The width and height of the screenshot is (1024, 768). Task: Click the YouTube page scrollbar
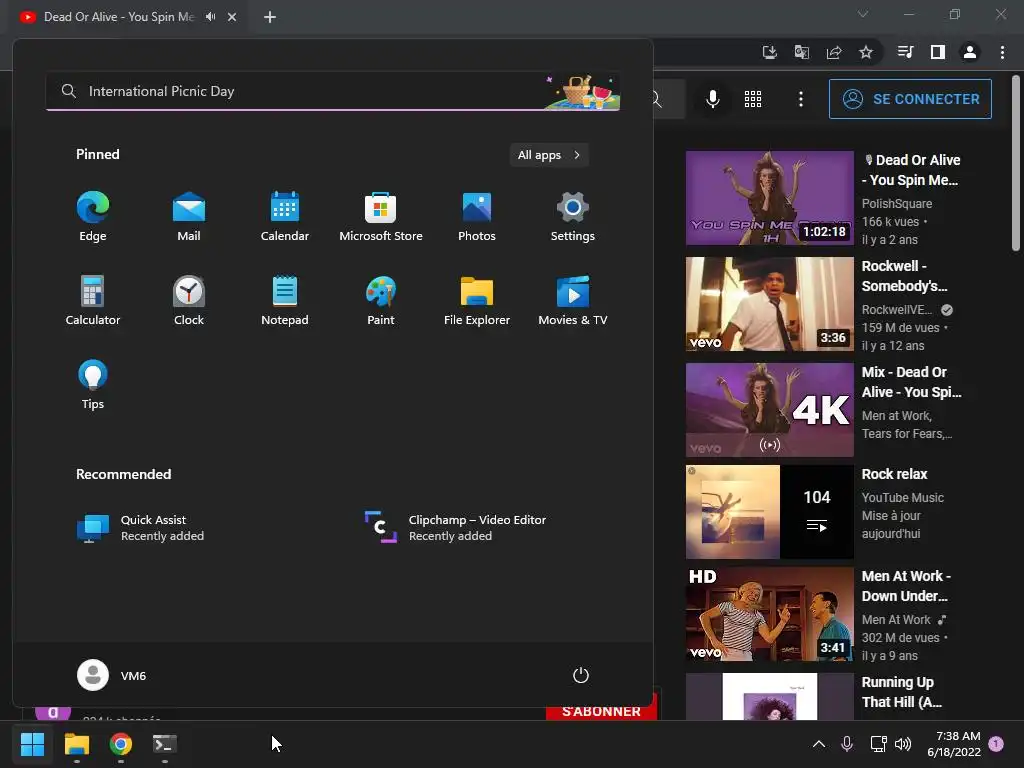tap(1016, 163)
